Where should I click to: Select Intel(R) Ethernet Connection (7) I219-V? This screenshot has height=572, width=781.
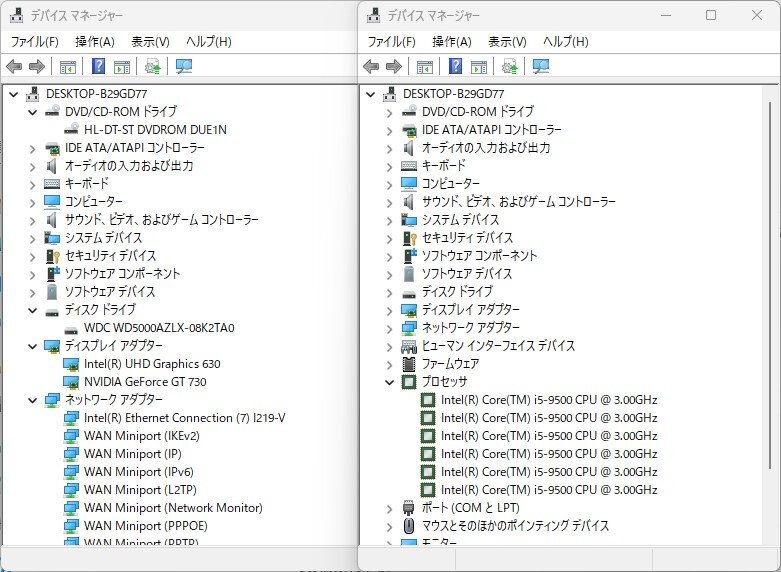(x=184, y=418)
